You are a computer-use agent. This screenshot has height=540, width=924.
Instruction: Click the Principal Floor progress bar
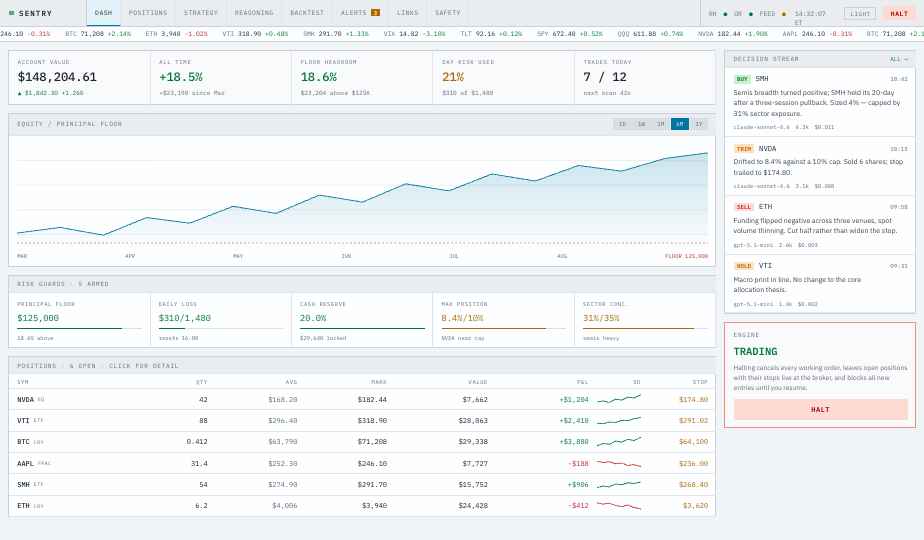(x=80, y=328)
